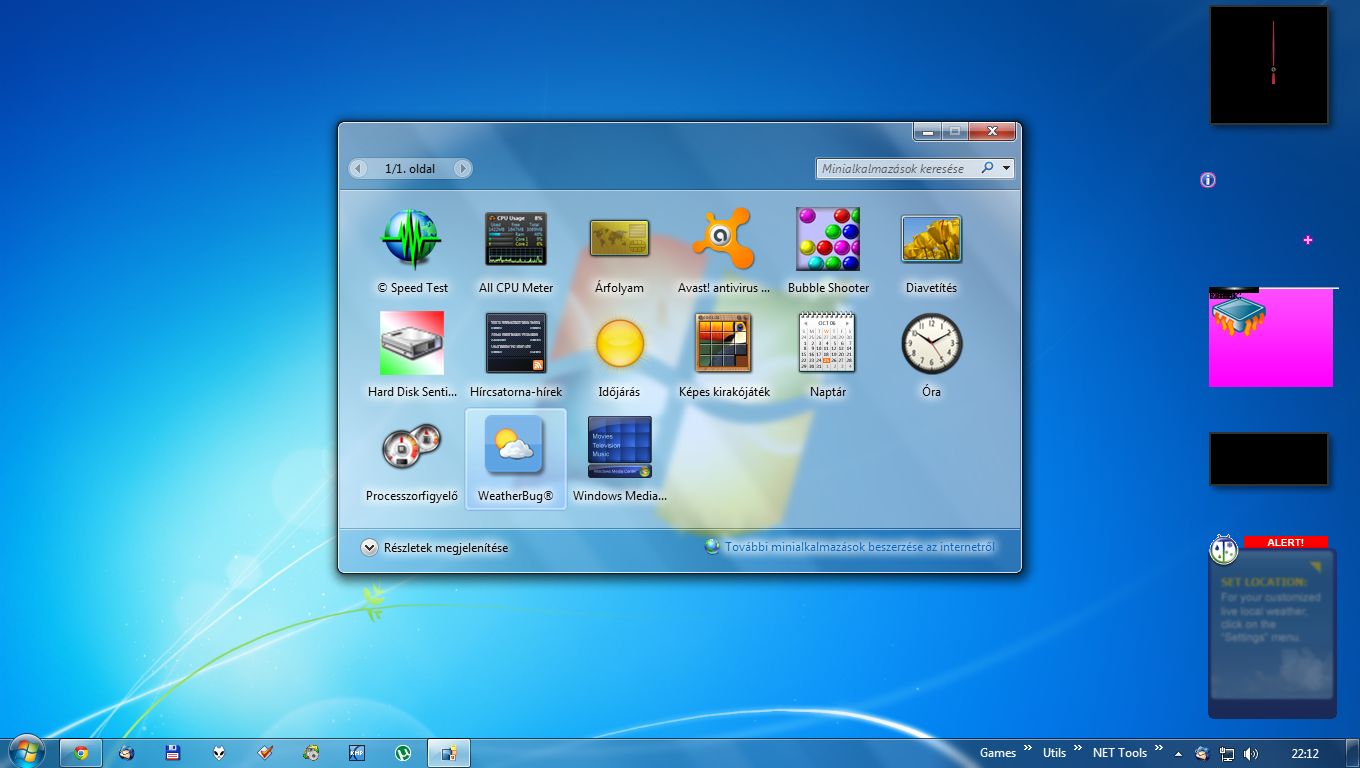Open KMPlayer from the taskbar
The width and height of the screenshot is (1360, 768).
coord(357,753)
